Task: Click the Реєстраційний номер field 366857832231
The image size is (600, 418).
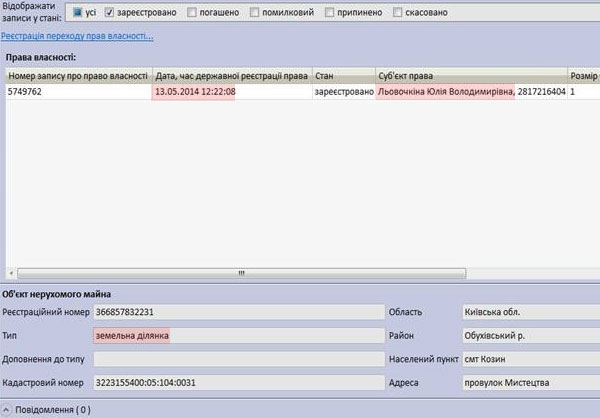Action: pos(238,312)
